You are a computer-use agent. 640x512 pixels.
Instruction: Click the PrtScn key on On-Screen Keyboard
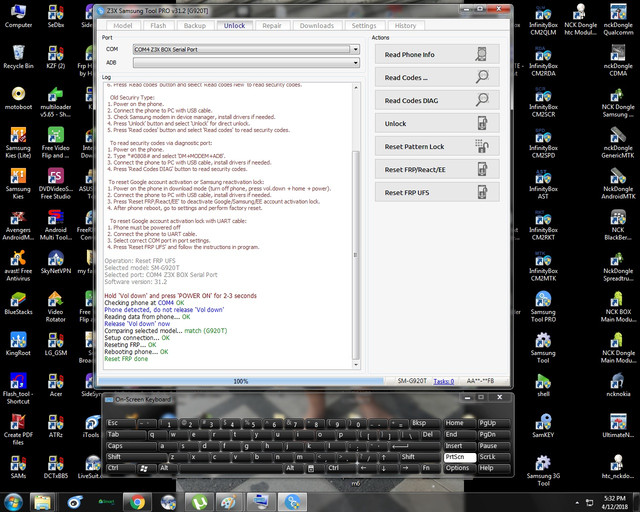pos(460,457)
